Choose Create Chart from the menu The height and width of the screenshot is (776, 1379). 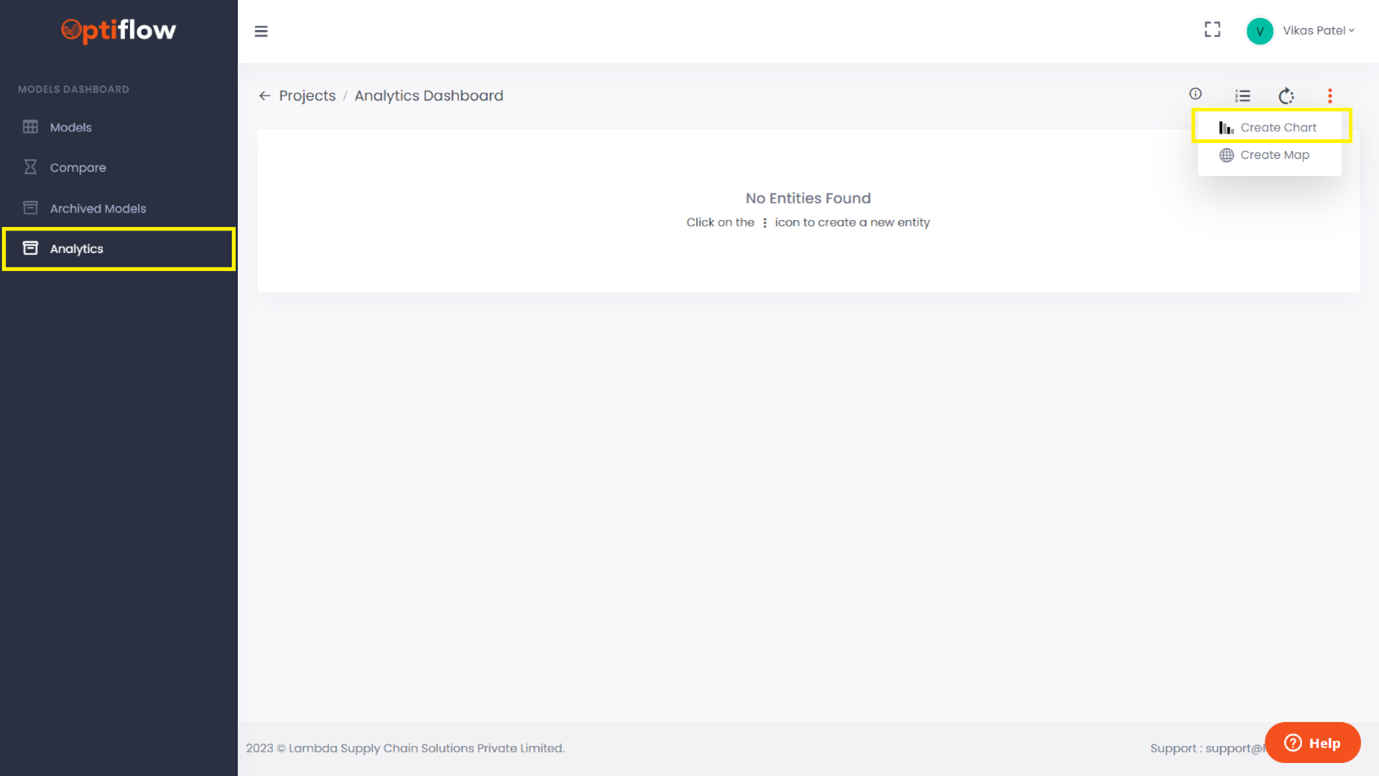1279,126
